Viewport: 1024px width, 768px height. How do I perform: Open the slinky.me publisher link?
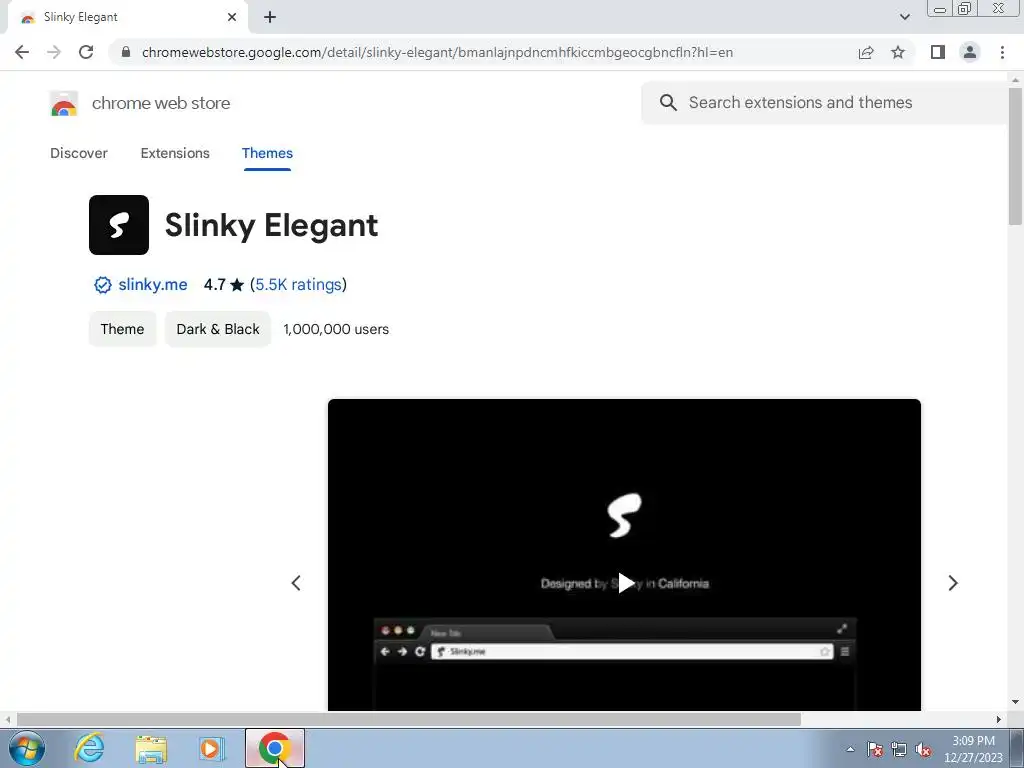pos(153,285)
